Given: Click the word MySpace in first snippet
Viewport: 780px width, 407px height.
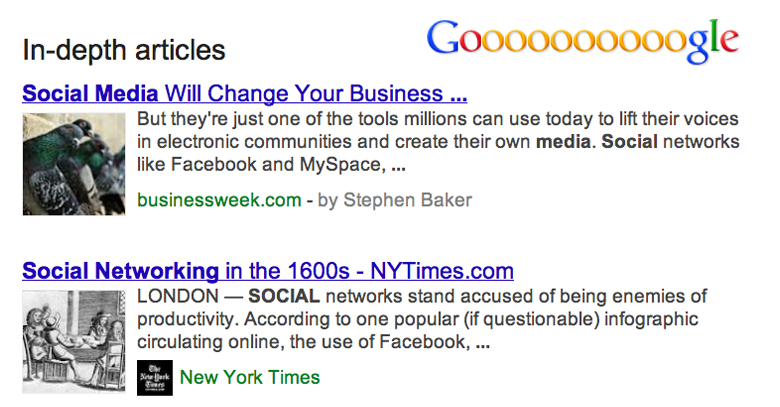Looking at the screenshot, I should coord(342,165).
